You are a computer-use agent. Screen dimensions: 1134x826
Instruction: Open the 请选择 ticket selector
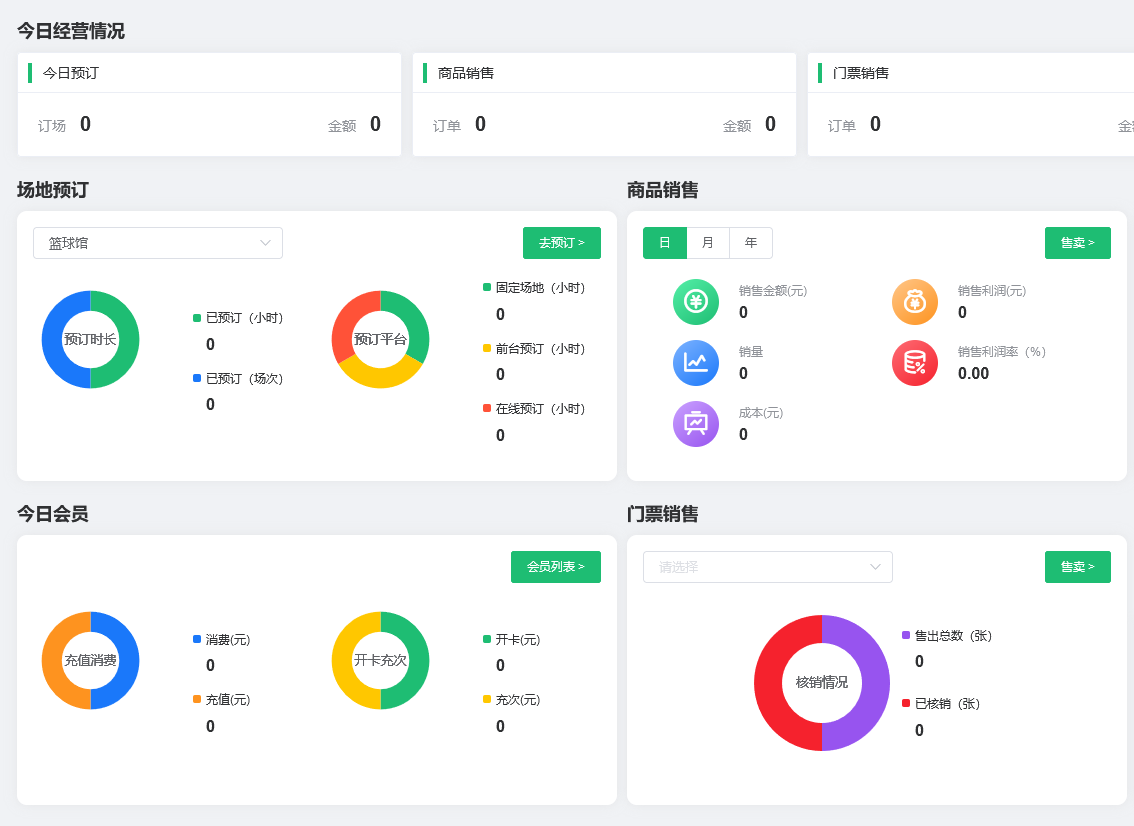point(767,567)
